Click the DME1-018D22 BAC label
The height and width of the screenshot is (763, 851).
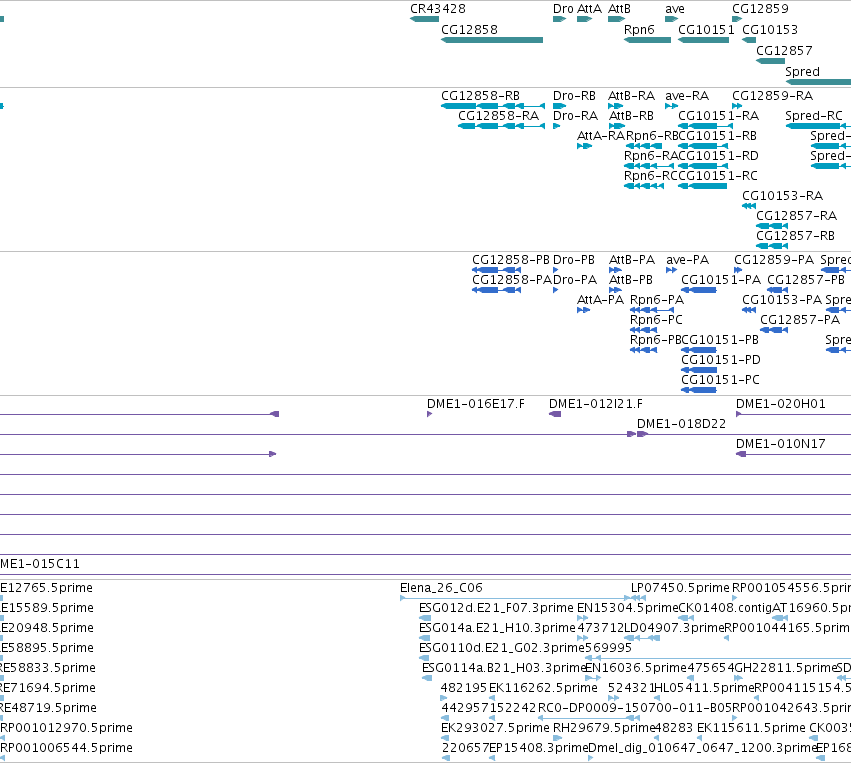(681, 424)
